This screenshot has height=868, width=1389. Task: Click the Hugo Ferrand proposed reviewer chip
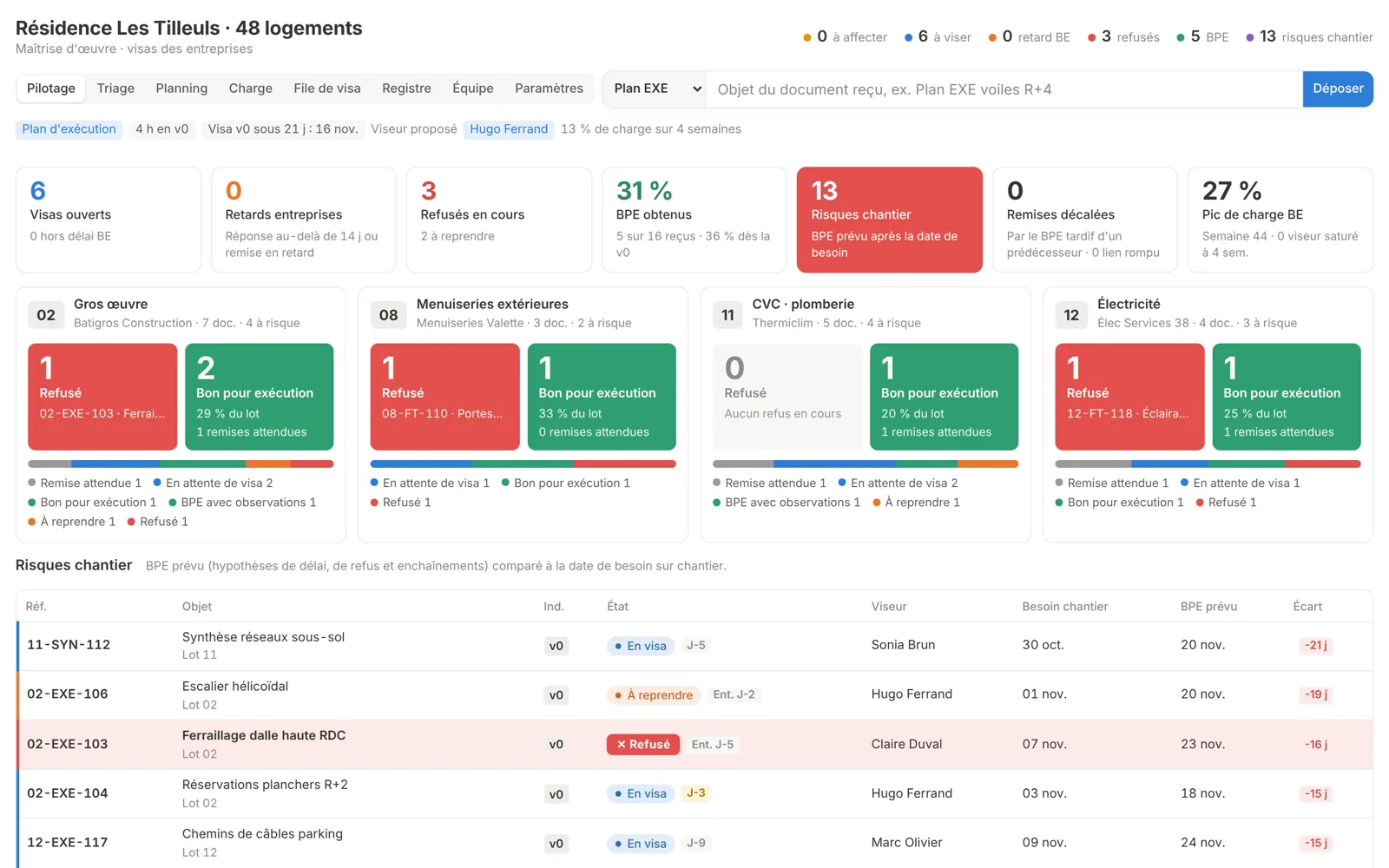509,129
